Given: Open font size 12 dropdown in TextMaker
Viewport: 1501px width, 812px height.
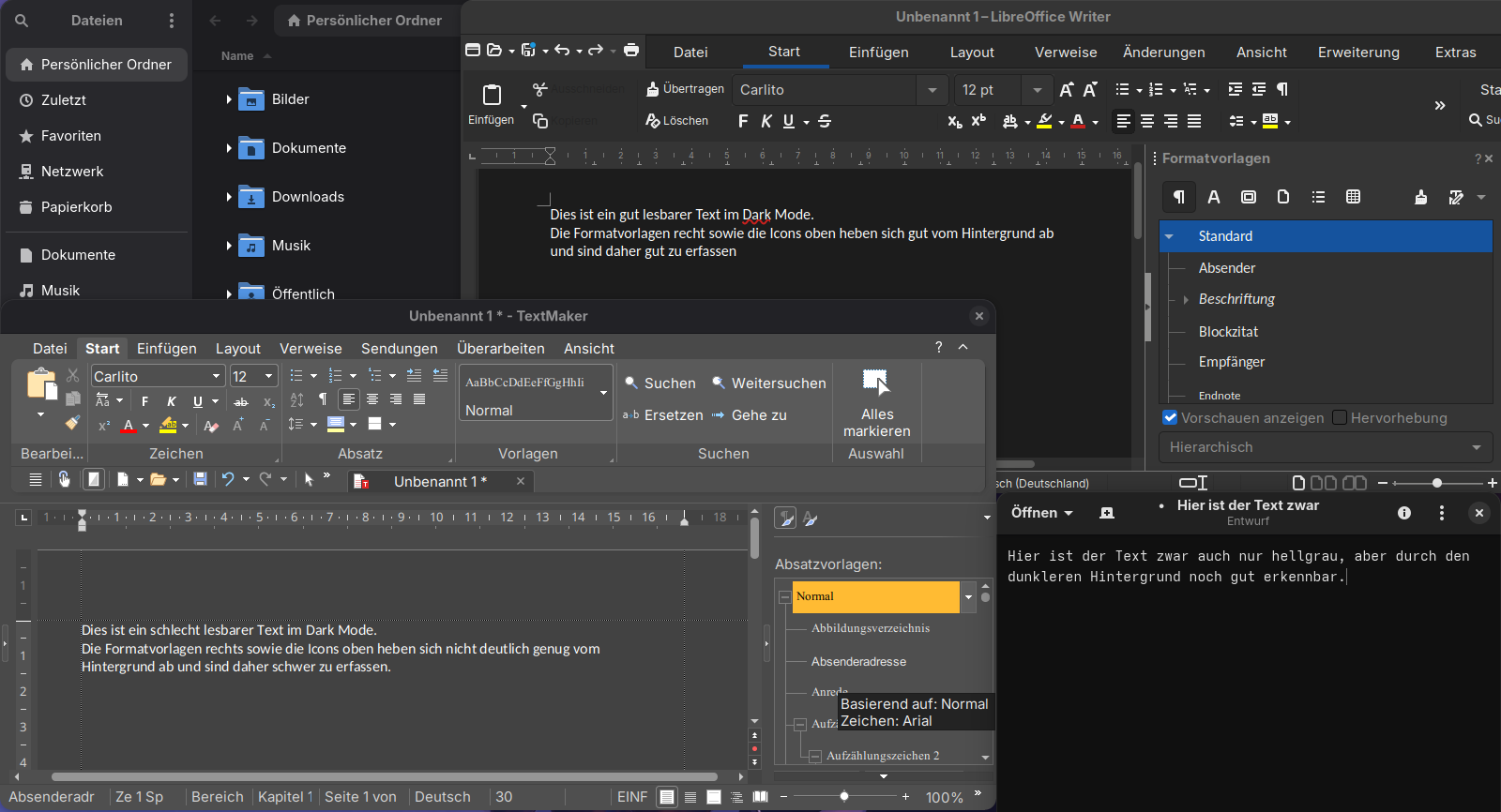Looking at the screenshot, I should (269, 376).
